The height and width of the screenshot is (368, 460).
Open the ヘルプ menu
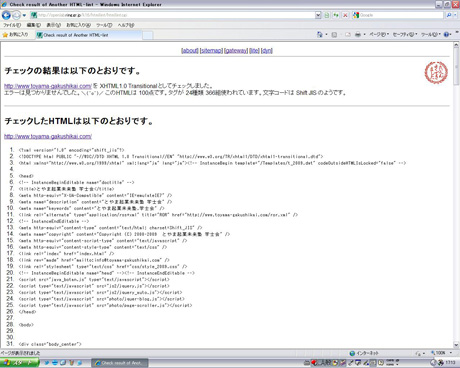pos(126,25)
